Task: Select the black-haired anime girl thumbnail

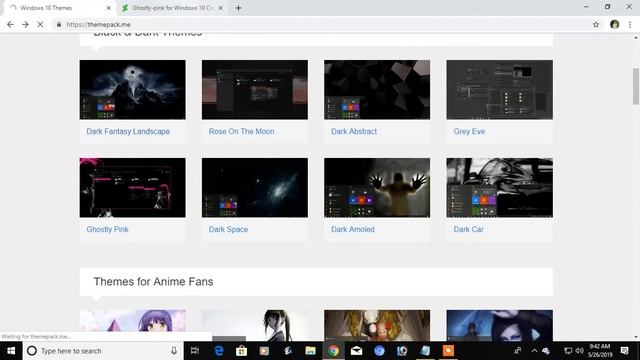Action: point(255,325)
